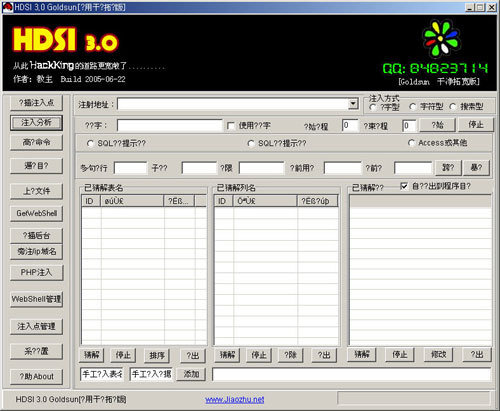This screenshot has width=500, height=411.
Task: Select the 字符型 injection radio button
Action: coord(413,107)
